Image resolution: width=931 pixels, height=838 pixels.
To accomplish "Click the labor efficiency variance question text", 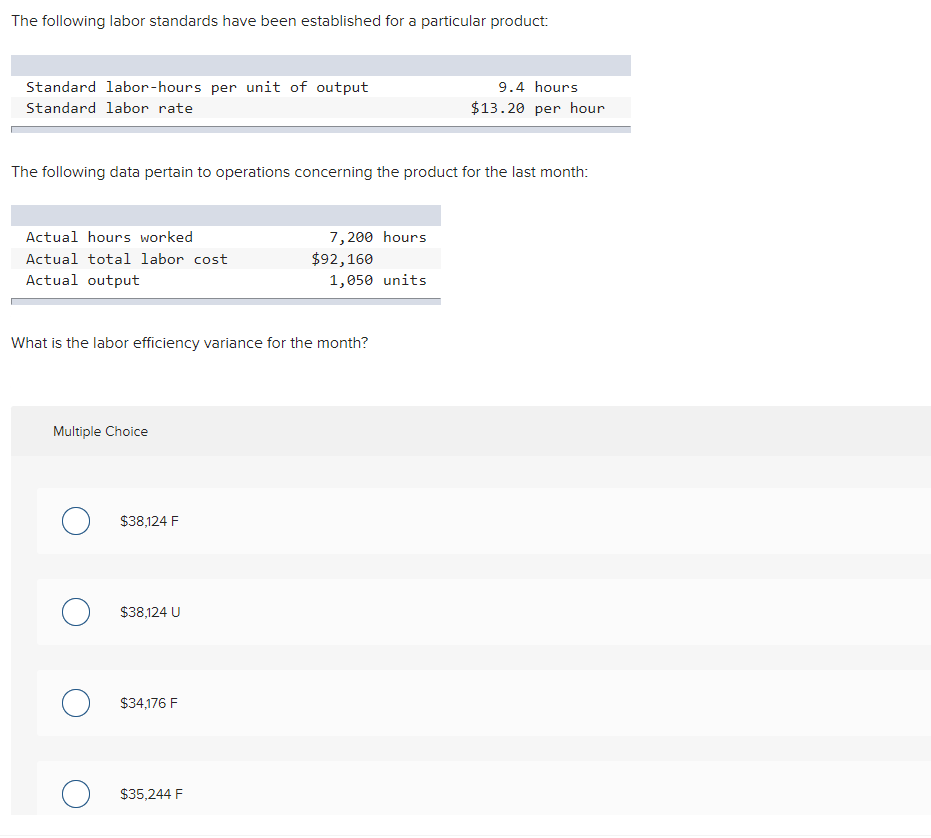I will pyautogui.click(x=189, y=343).
